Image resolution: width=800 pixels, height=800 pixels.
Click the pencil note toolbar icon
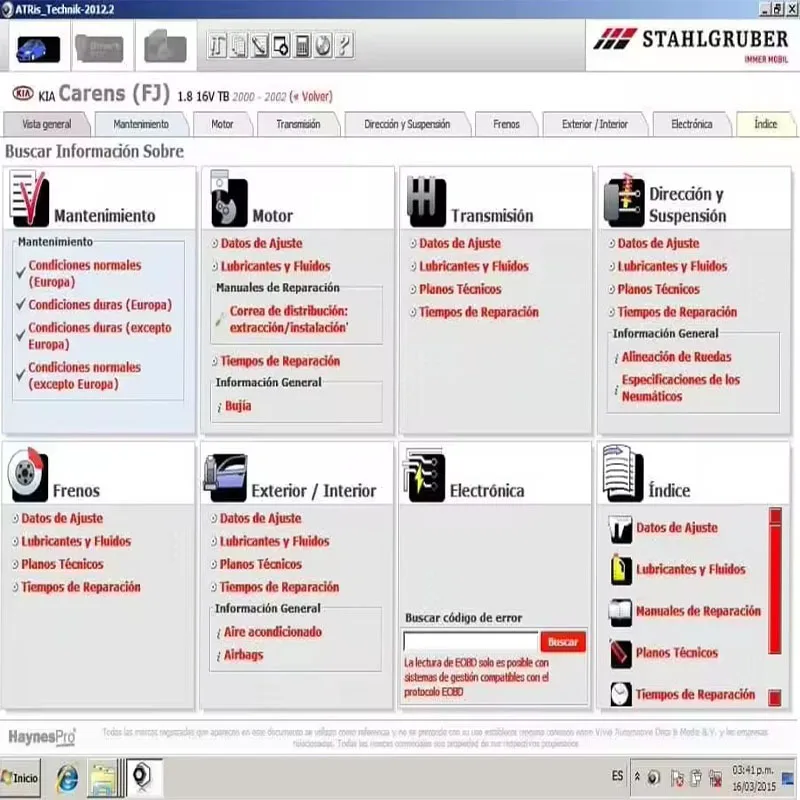[x=259, y=44]
